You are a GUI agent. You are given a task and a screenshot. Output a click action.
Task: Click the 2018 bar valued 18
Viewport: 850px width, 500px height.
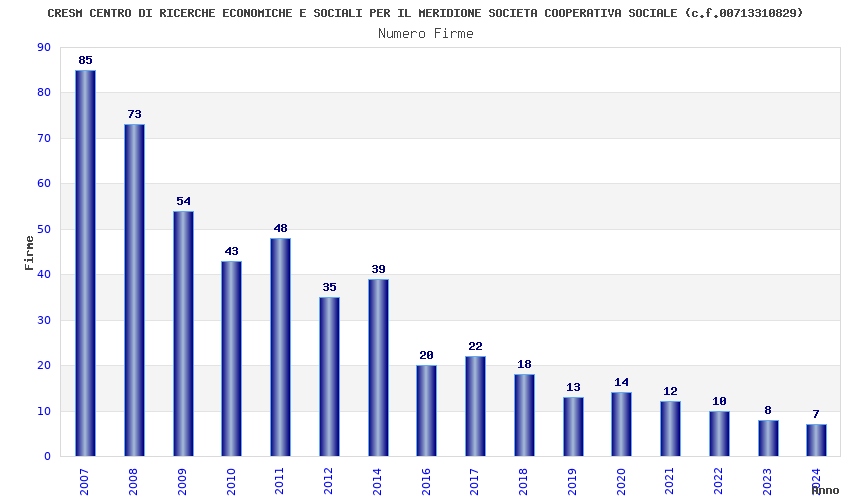click(x=524, y=415)
